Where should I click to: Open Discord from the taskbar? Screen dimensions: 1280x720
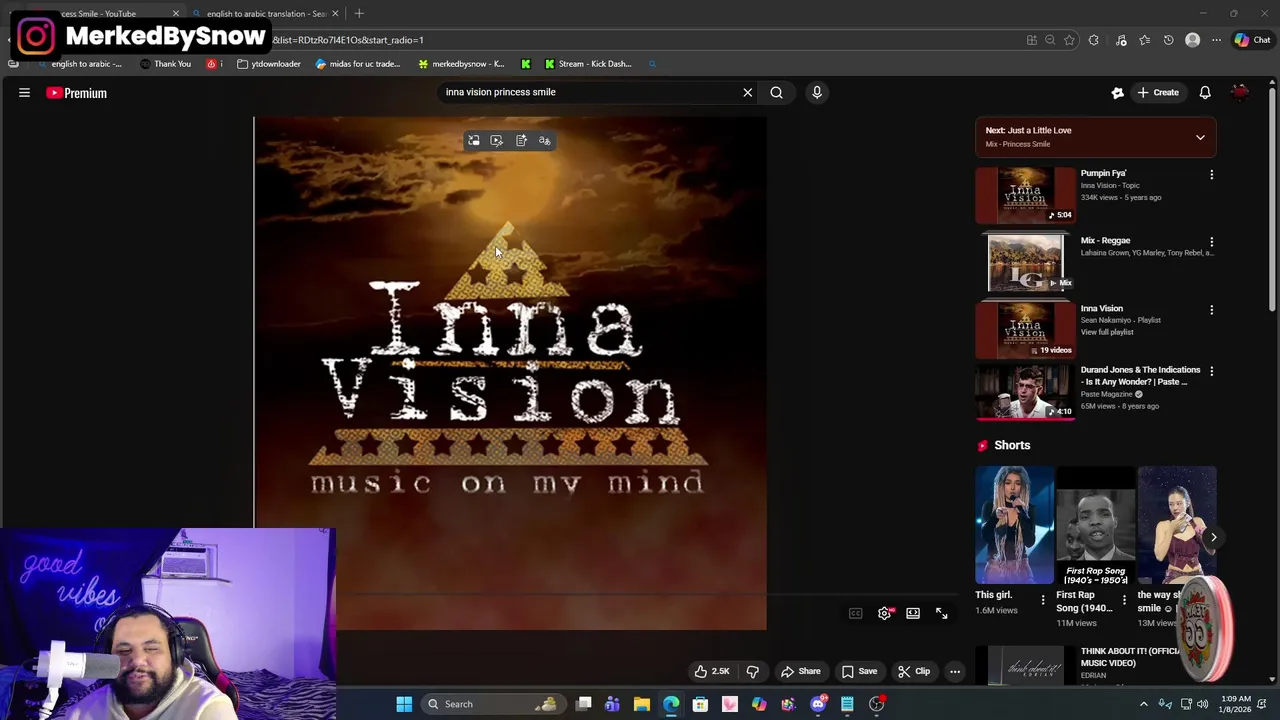coord(818,704)
